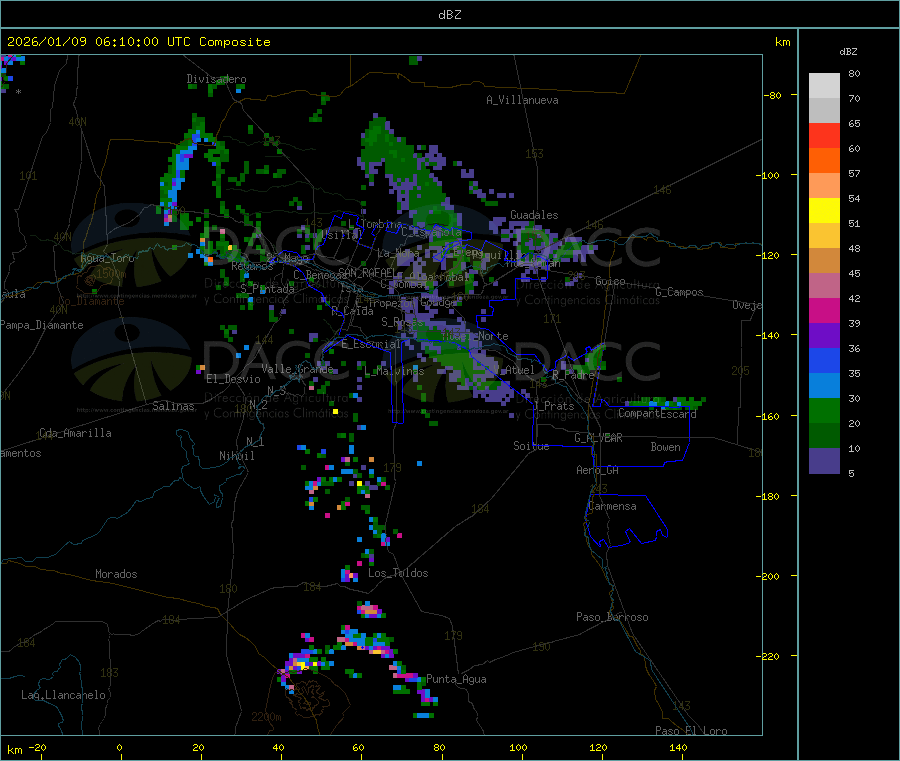Click the Cp_Diamante label
The height and width of the screenshot is (761, 900).
[x=91, y=301]
